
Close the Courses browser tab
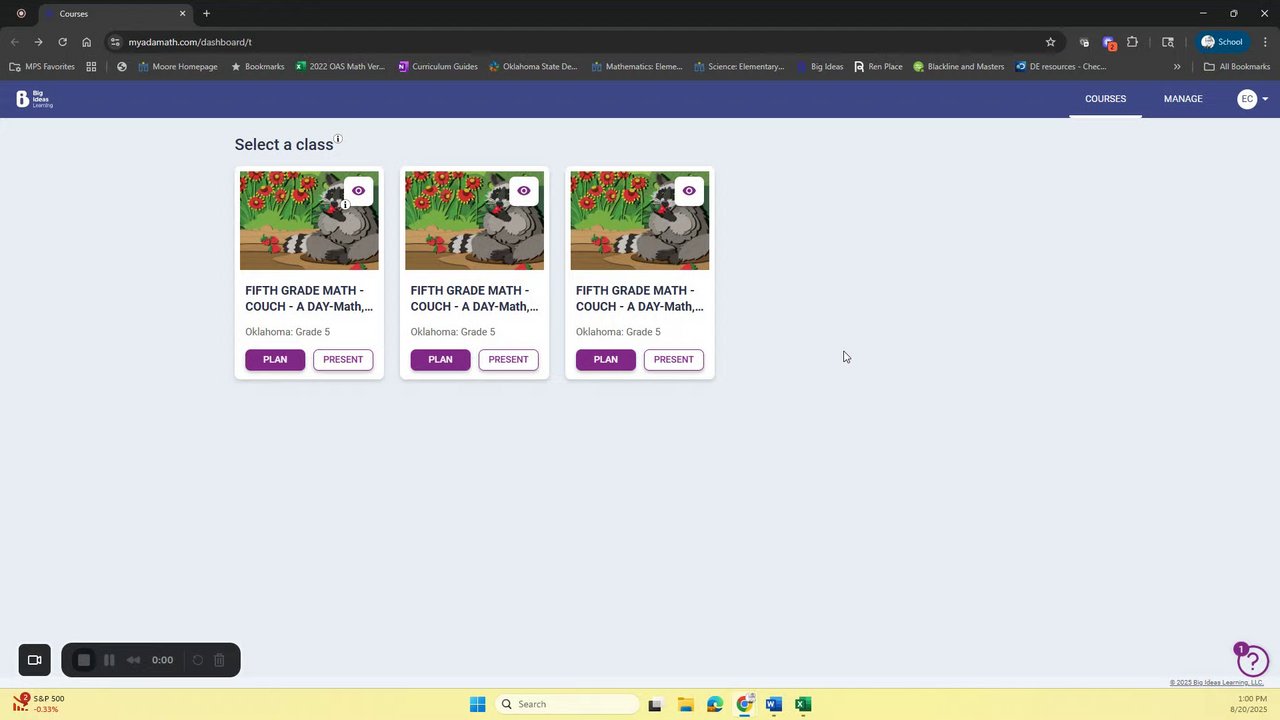pos(182,14)
